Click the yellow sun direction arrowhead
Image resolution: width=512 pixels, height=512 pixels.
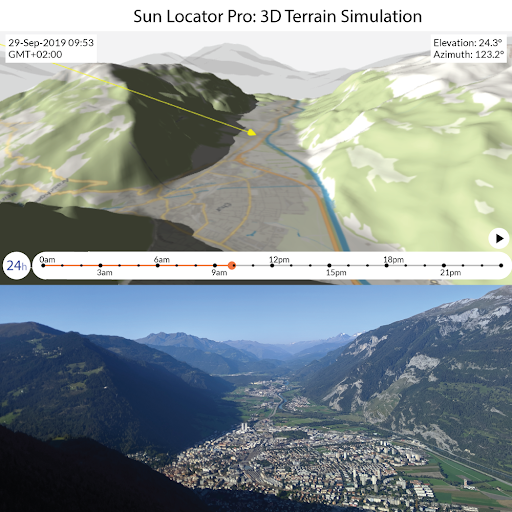[252, 132]
